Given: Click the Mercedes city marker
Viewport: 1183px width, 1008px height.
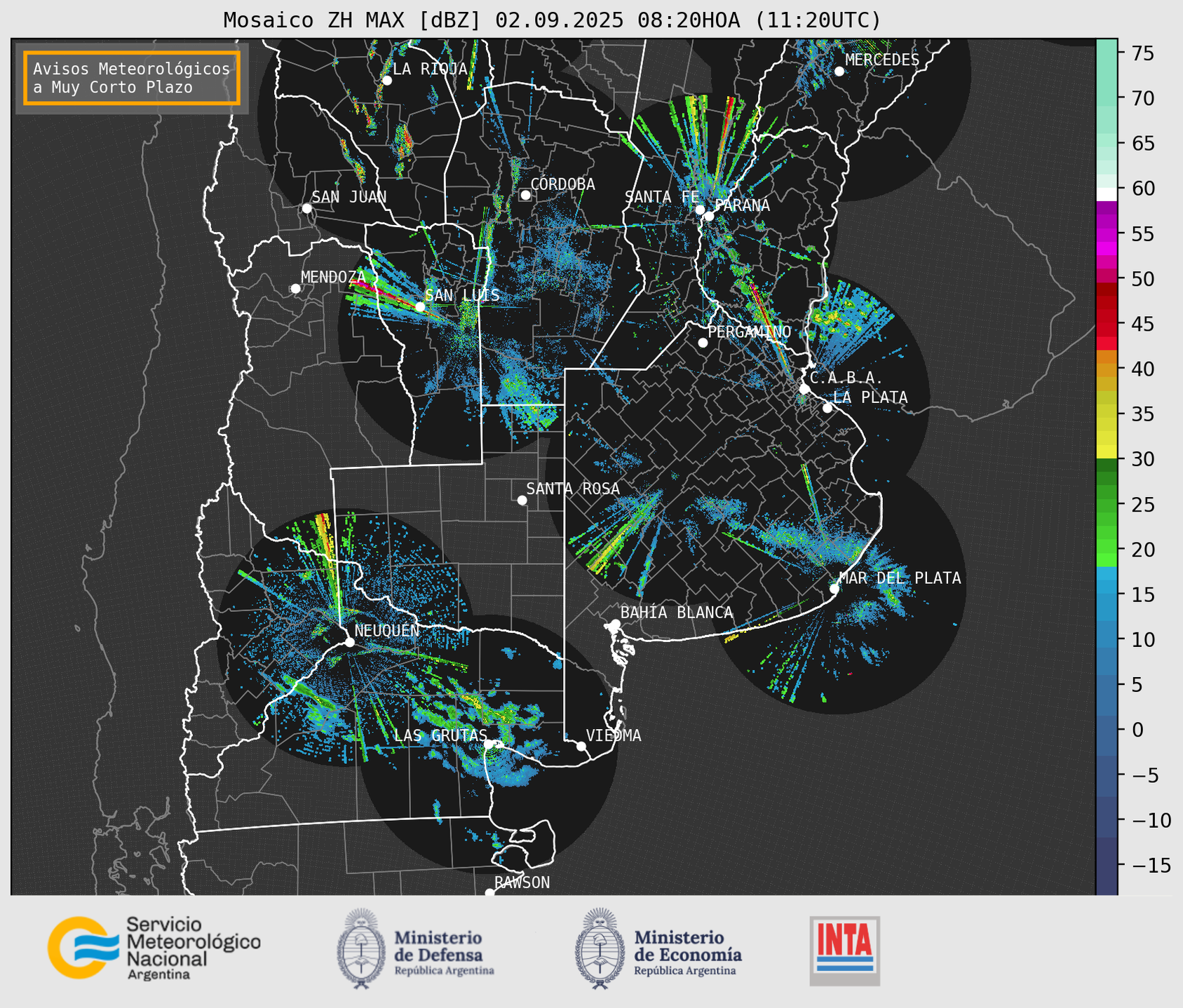Looking at the screenshot, I should (839, 71).
